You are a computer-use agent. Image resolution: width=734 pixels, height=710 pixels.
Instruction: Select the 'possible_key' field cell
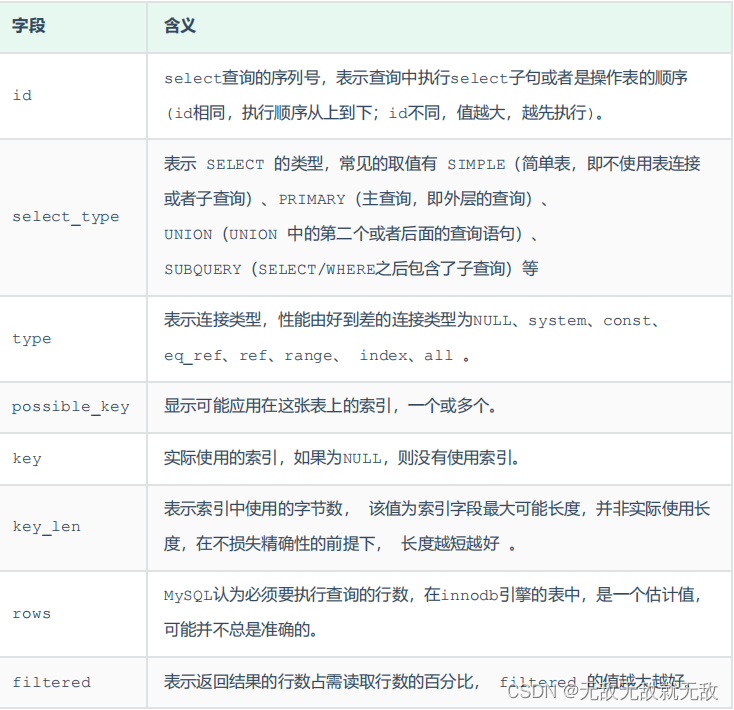click(x=73, y=407)
